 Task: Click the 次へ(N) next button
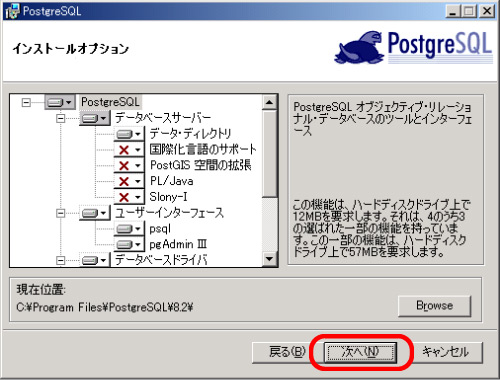(x=360, y=352)
